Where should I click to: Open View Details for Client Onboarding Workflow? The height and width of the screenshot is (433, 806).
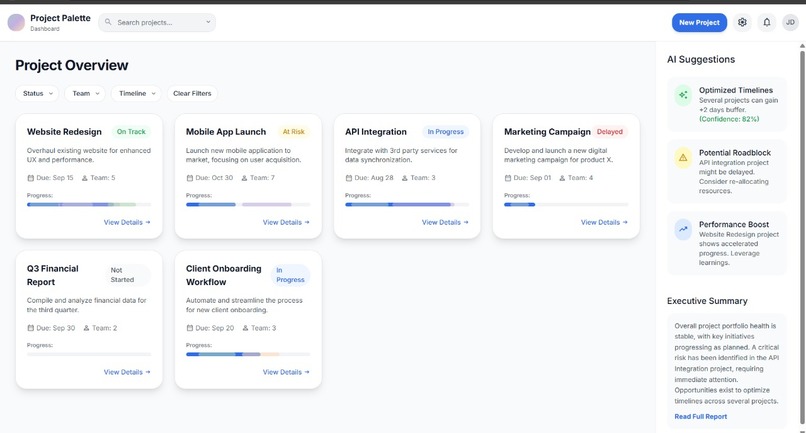point(286,372)
